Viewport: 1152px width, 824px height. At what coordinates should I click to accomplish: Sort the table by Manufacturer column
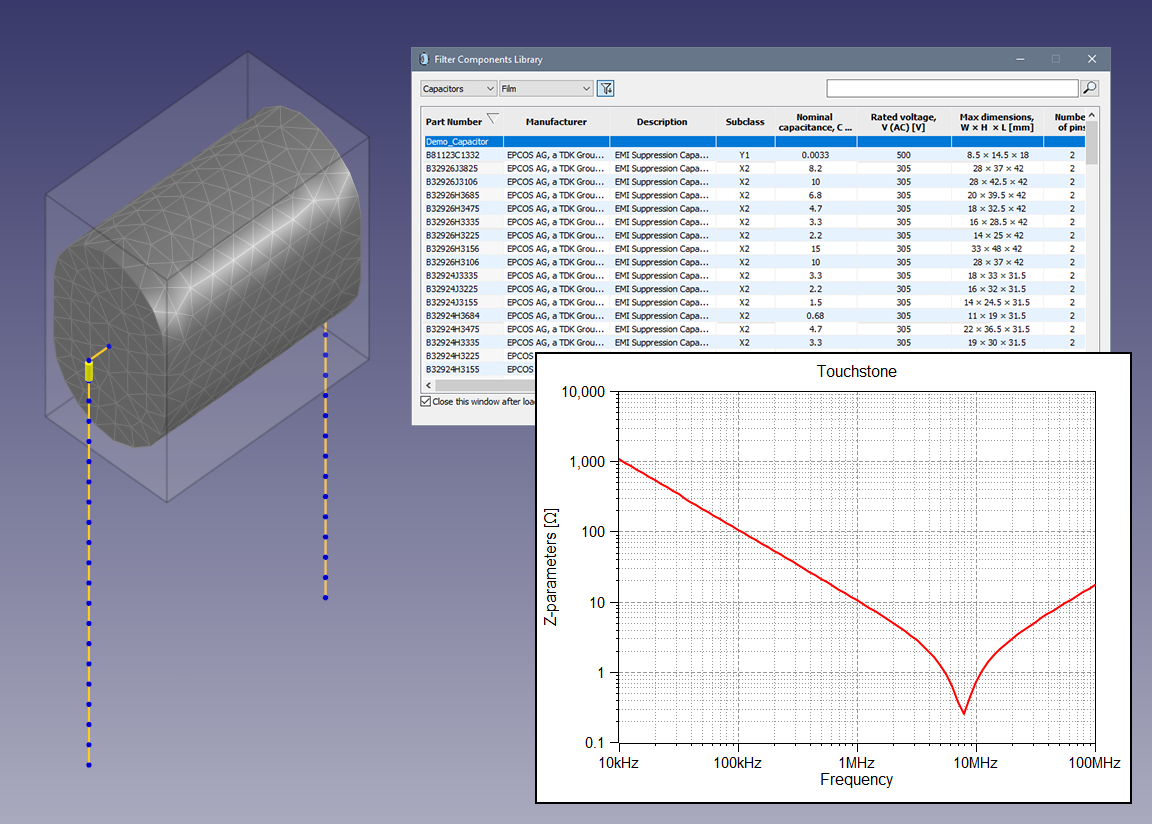point(556,122)
